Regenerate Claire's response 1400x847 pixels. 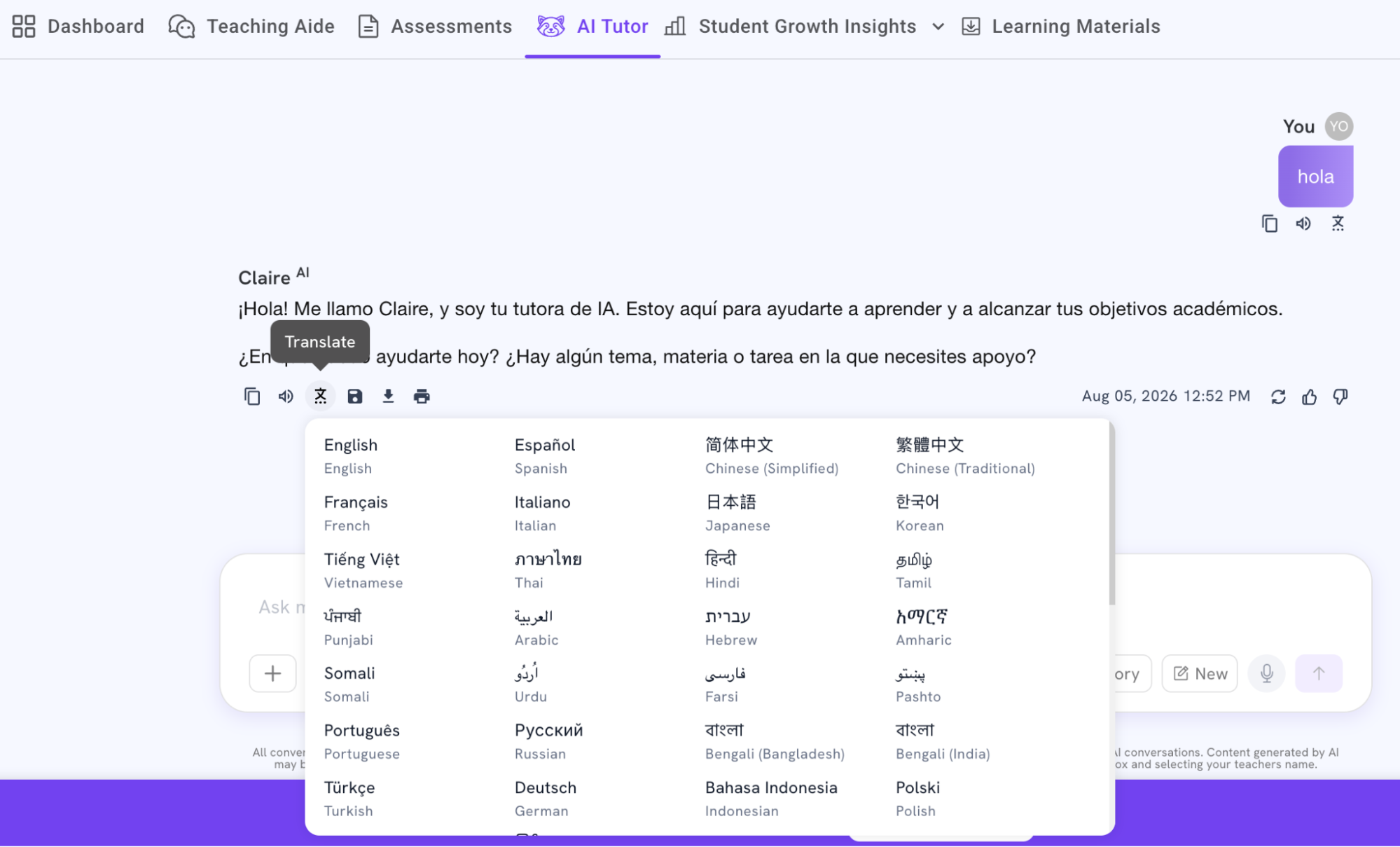coord(1278,397)
